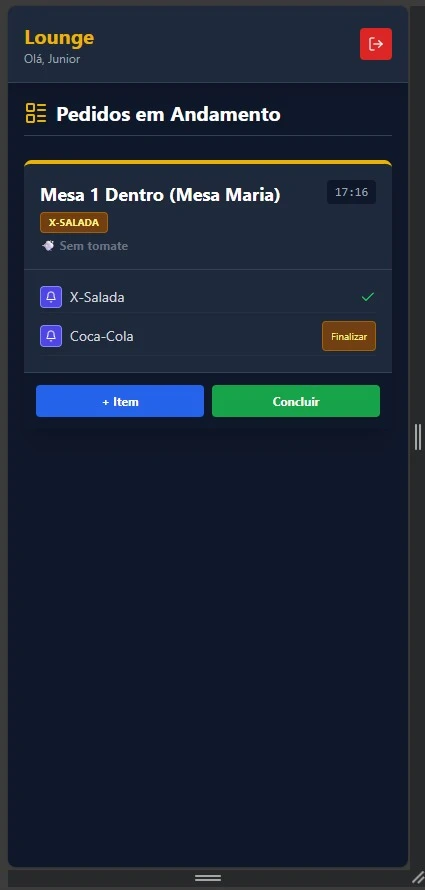Finalize the Coca-Cola item with Finalizar

click(x=349, y=336)
